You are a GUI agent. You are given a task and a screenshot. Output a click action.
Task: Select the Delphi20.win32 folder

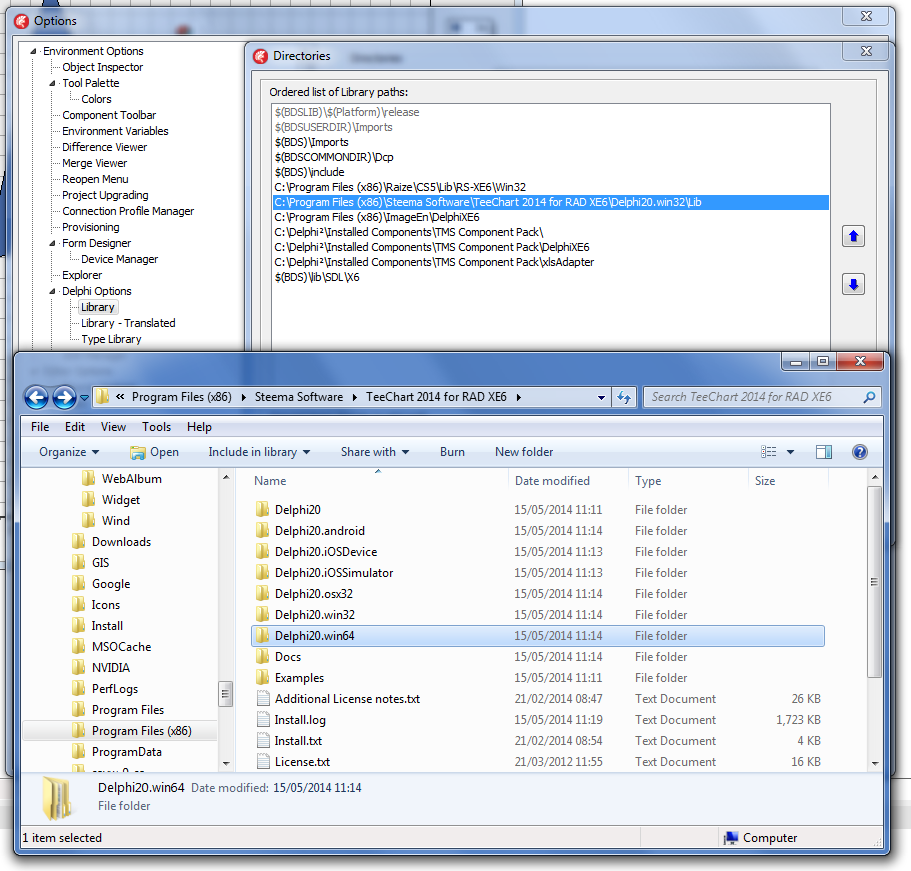pyautogui.click(x=314, y=614)
